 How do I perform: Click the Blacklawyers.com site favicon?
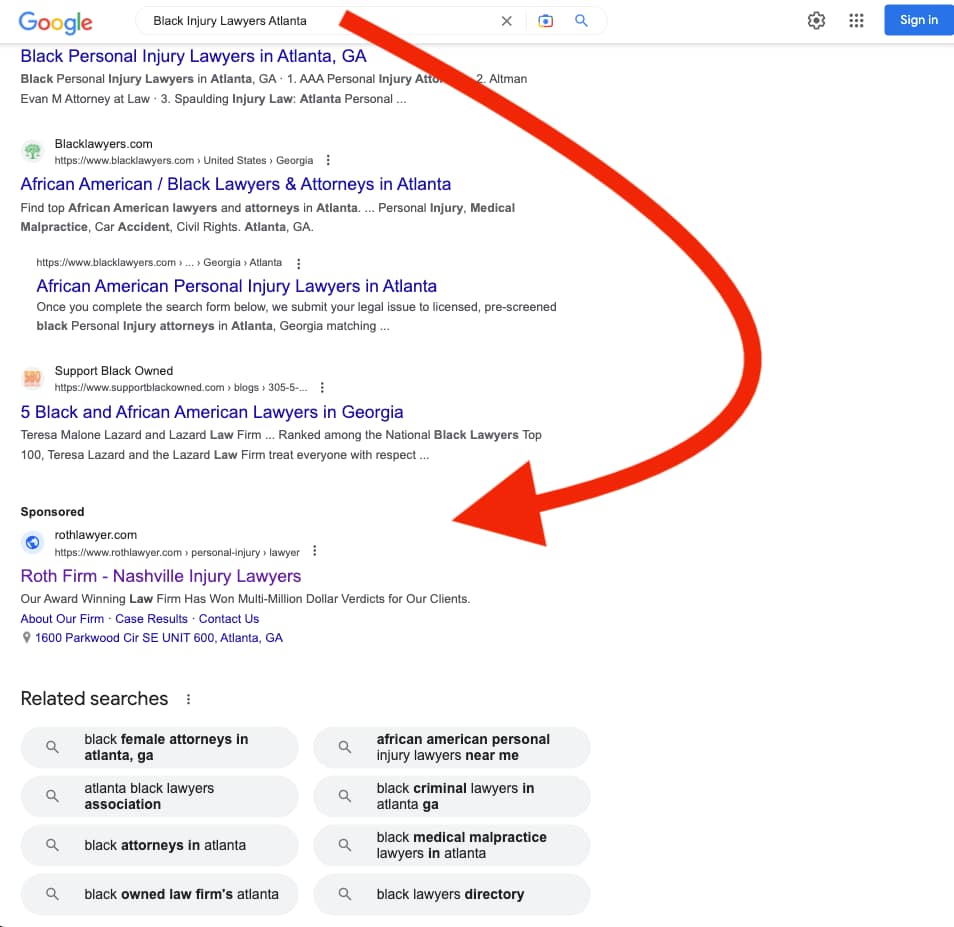[32, 151]
